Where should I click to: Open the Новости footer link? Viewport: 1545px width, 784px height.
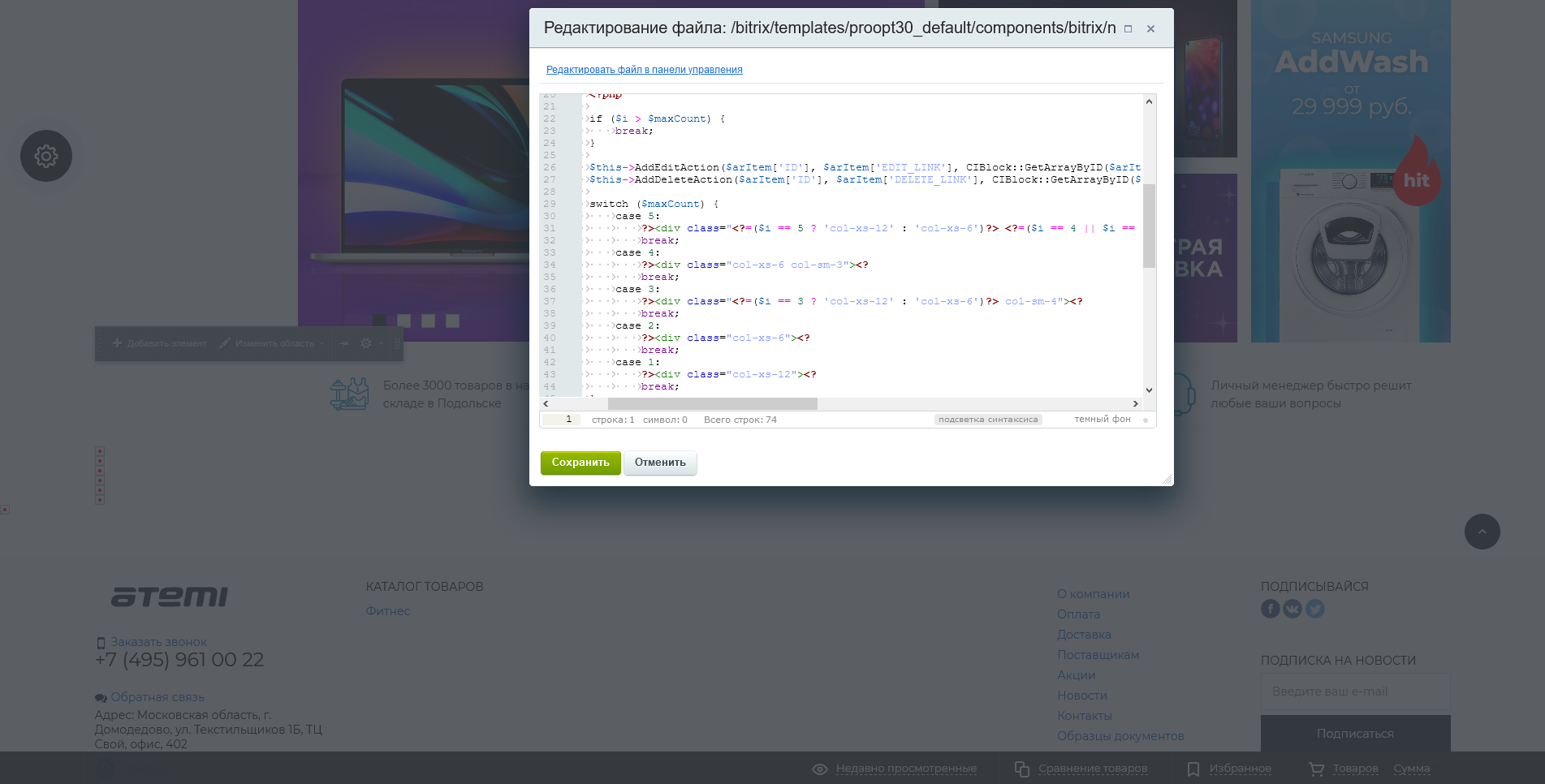point(1081,696)
